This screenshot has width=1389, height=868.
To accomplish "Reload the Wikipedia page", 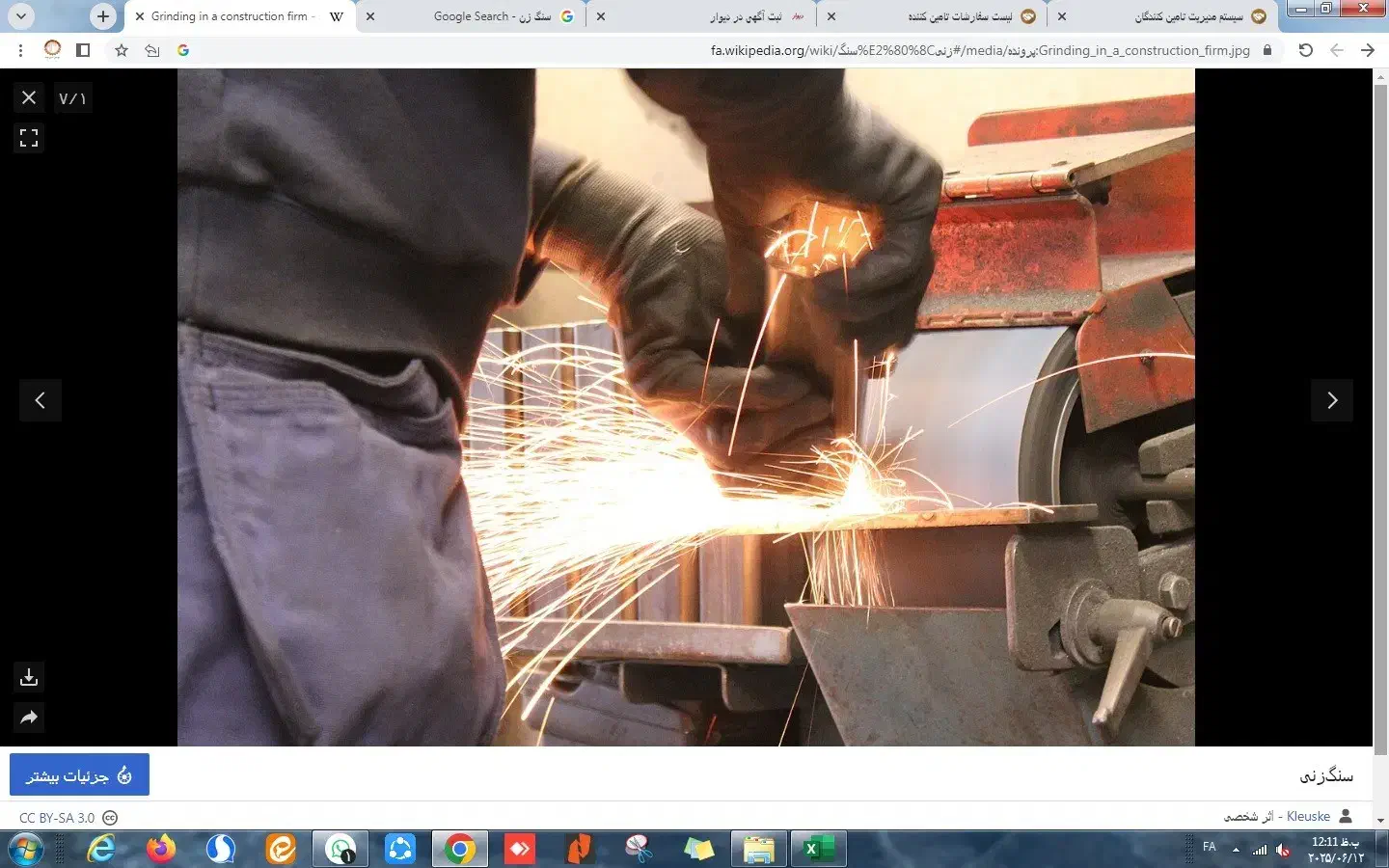I will pos(1305,50).
